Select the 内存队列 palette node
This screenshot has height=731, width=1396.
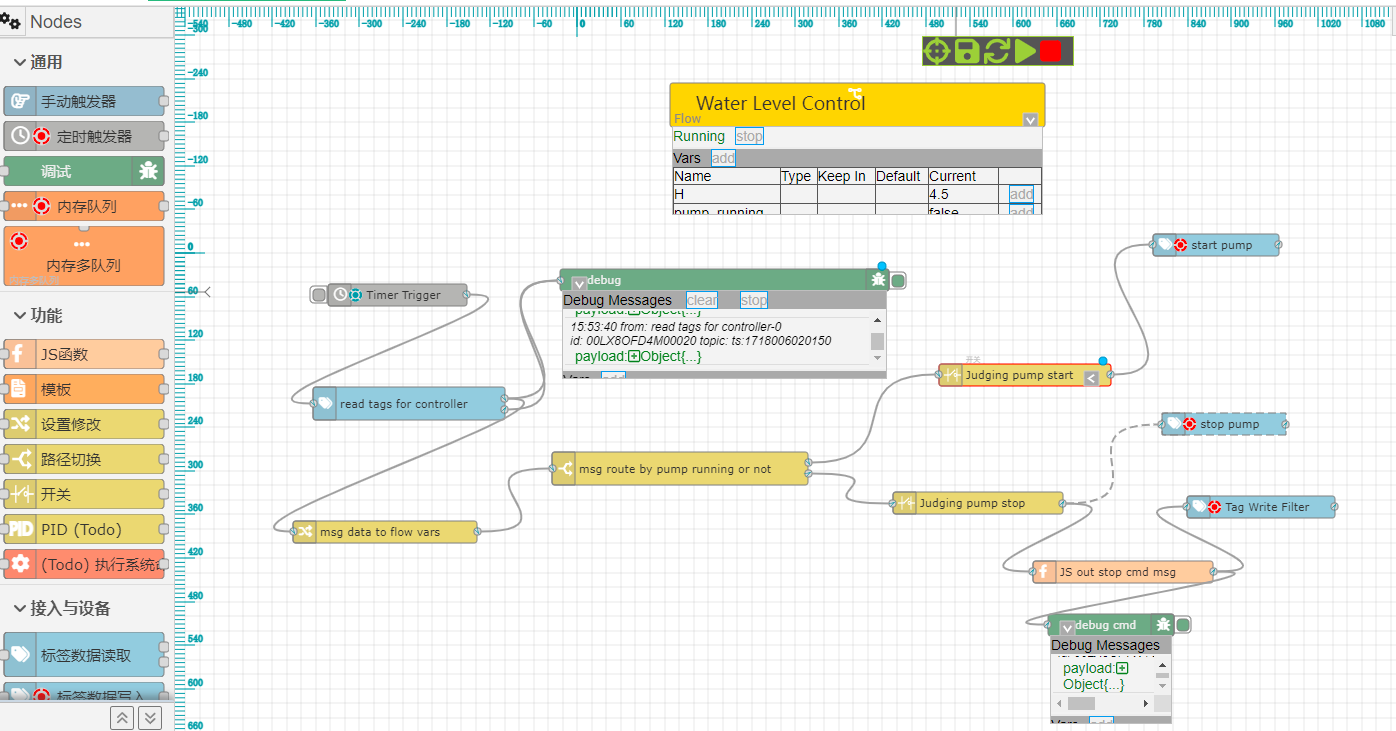(84, 206)
